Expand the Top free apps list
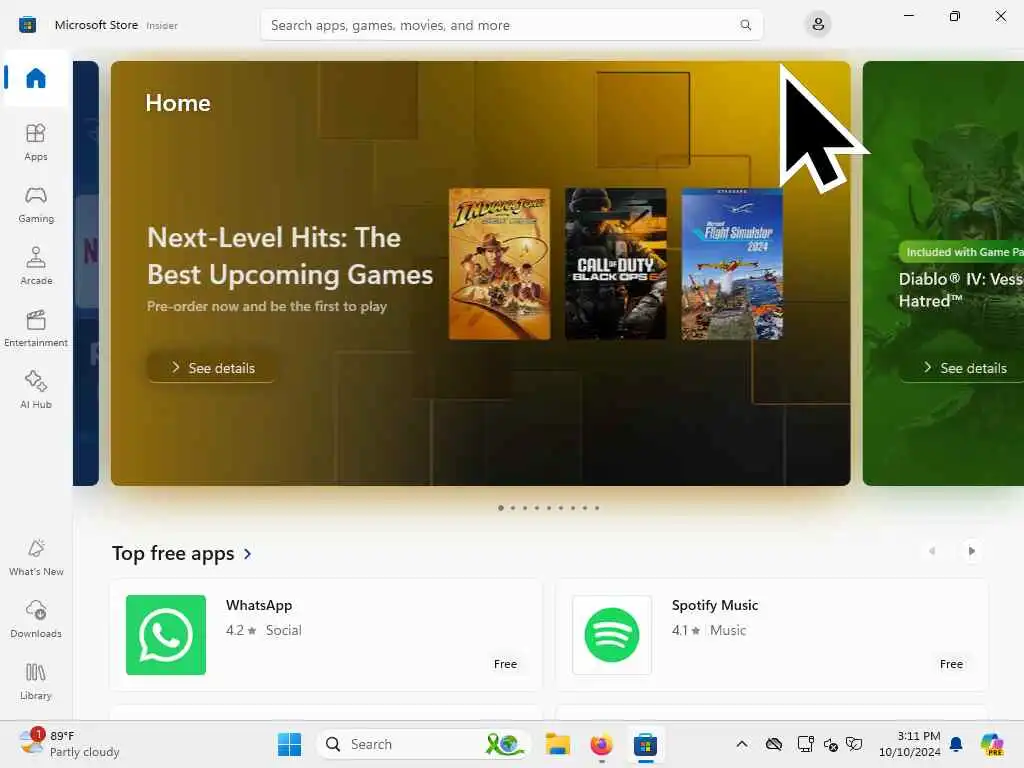 click(182, 553)
